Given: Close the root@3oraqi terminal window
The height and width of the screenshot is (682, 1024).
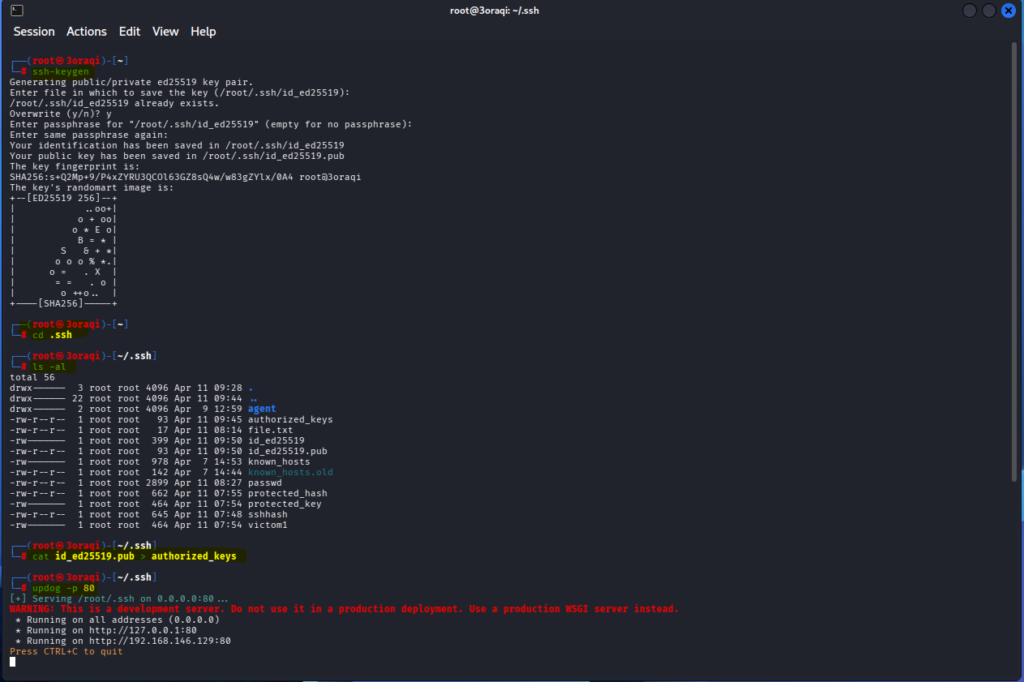Looking at the screenshot, I should [1008, 10].
